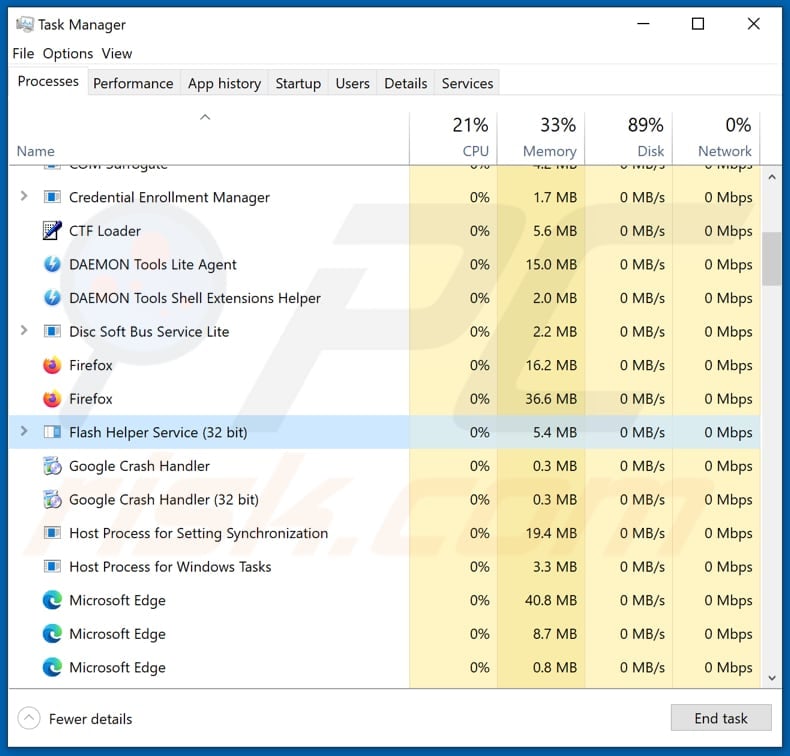The image size is (790, 756).
Task: Click the Host Process for Setting Synchronization icon
Action: [x=52, y=533]
